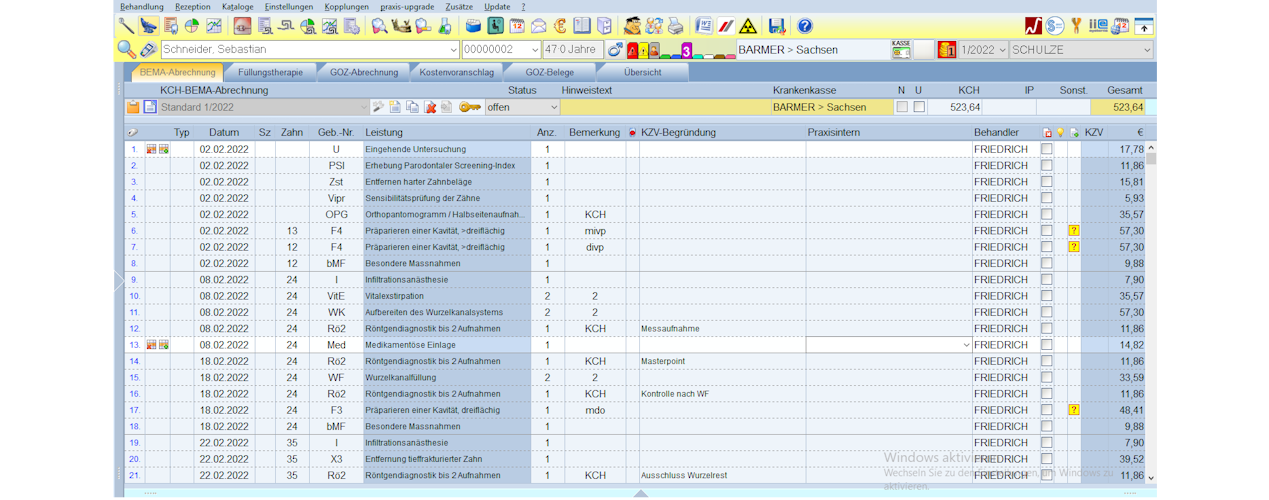Click the red X delete billing icon

(430, 107)
